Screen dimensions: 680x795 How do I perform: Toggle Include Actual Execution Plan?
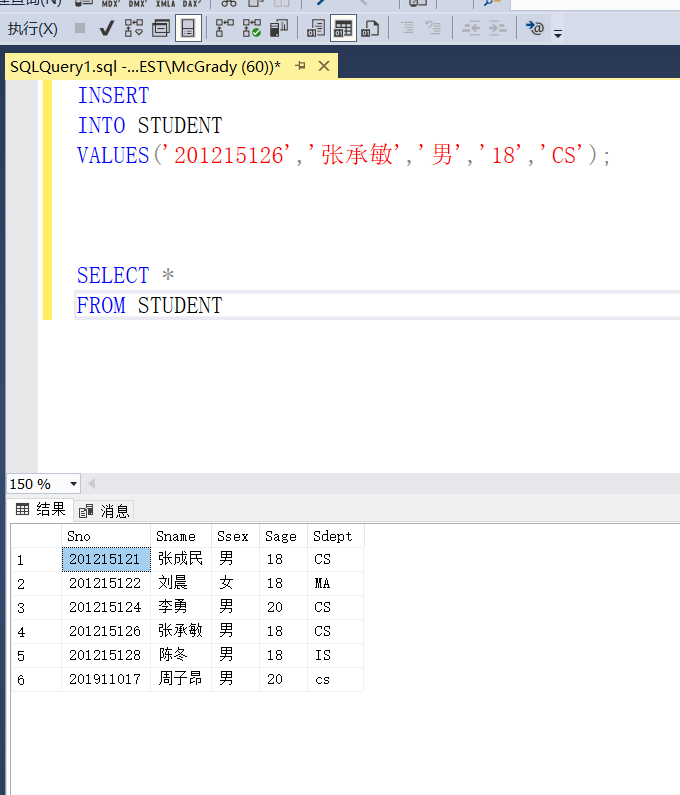(x=224, y=28)
